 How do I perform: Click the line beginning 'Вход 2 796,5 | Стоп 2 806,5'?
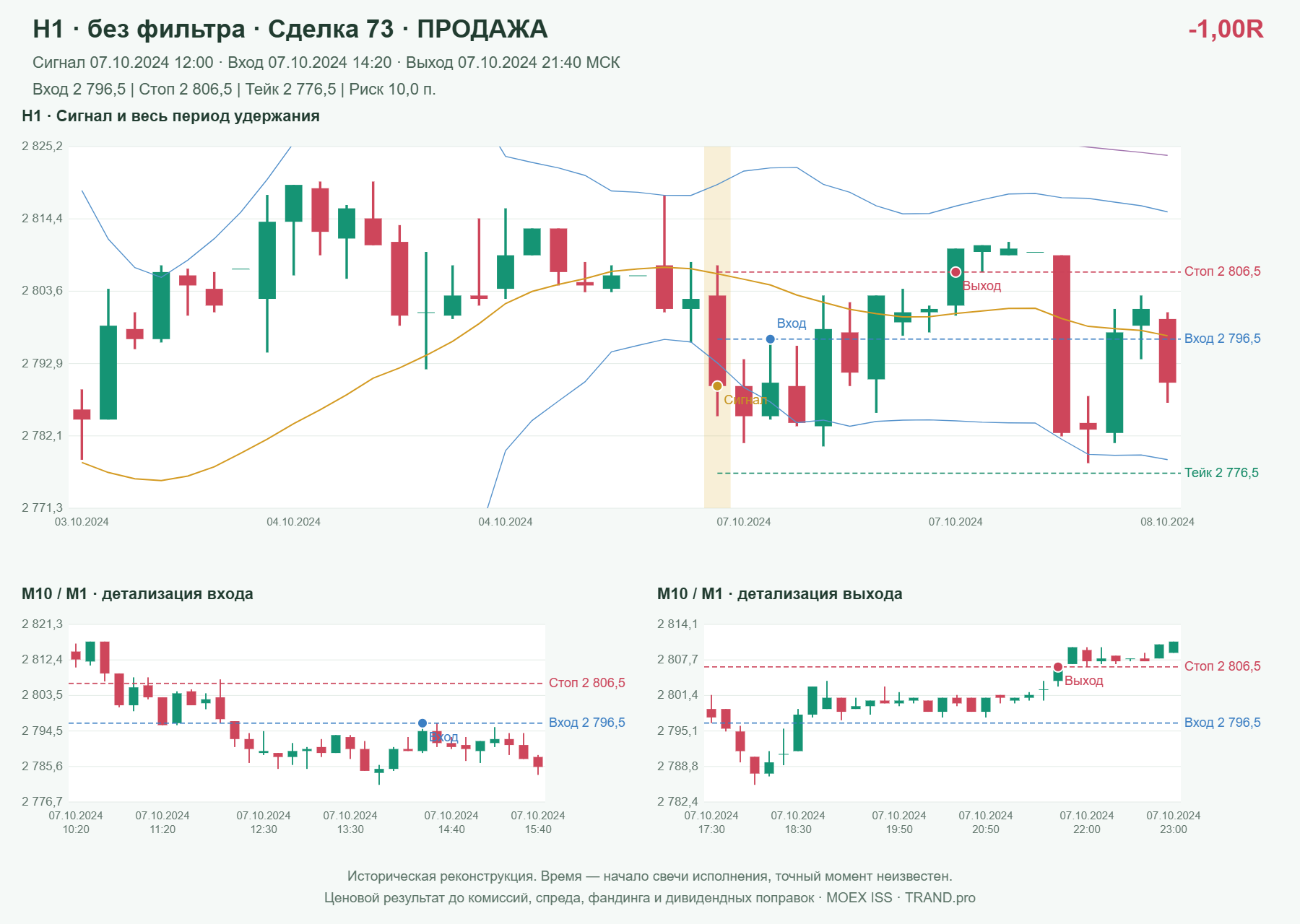pos(234,90)
